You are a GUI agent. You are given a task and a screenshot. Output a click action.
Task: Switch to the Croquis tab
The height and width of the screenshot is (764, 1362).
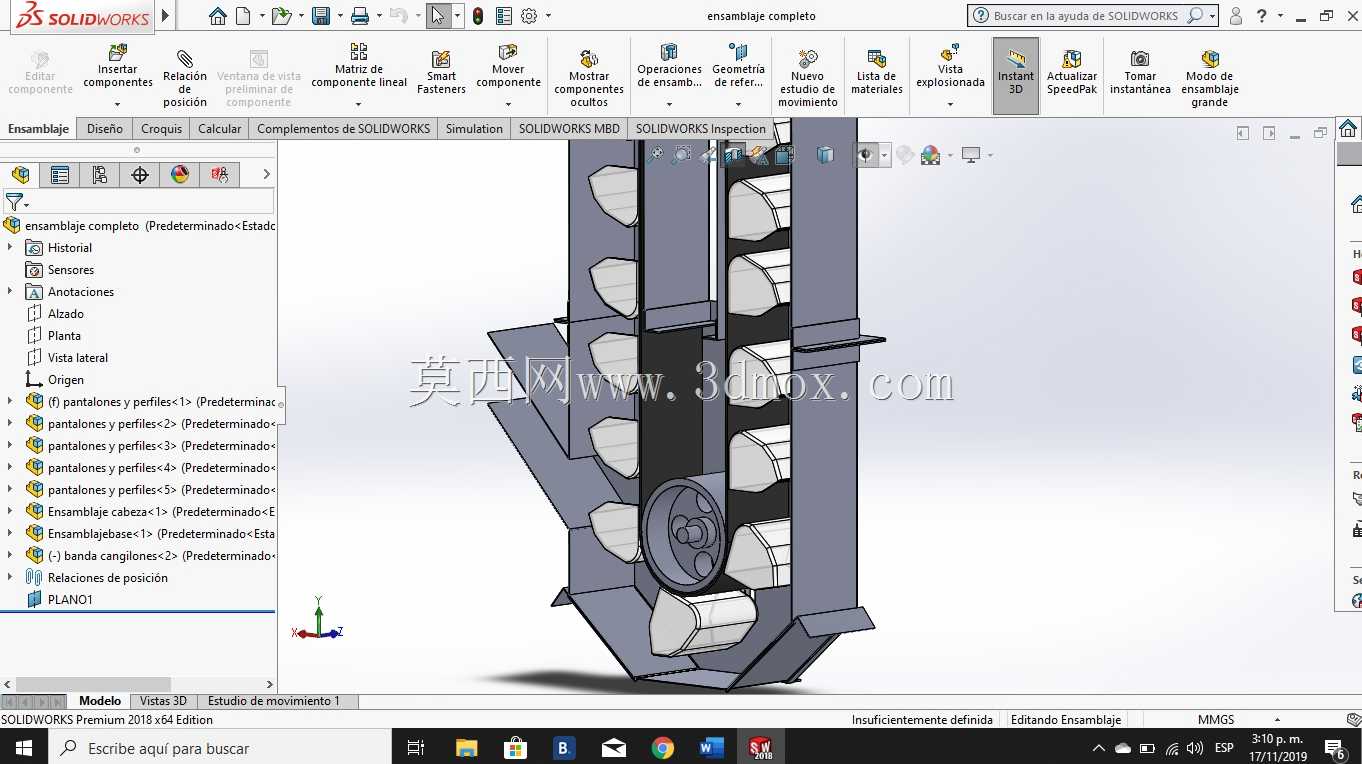coord(162,129)
